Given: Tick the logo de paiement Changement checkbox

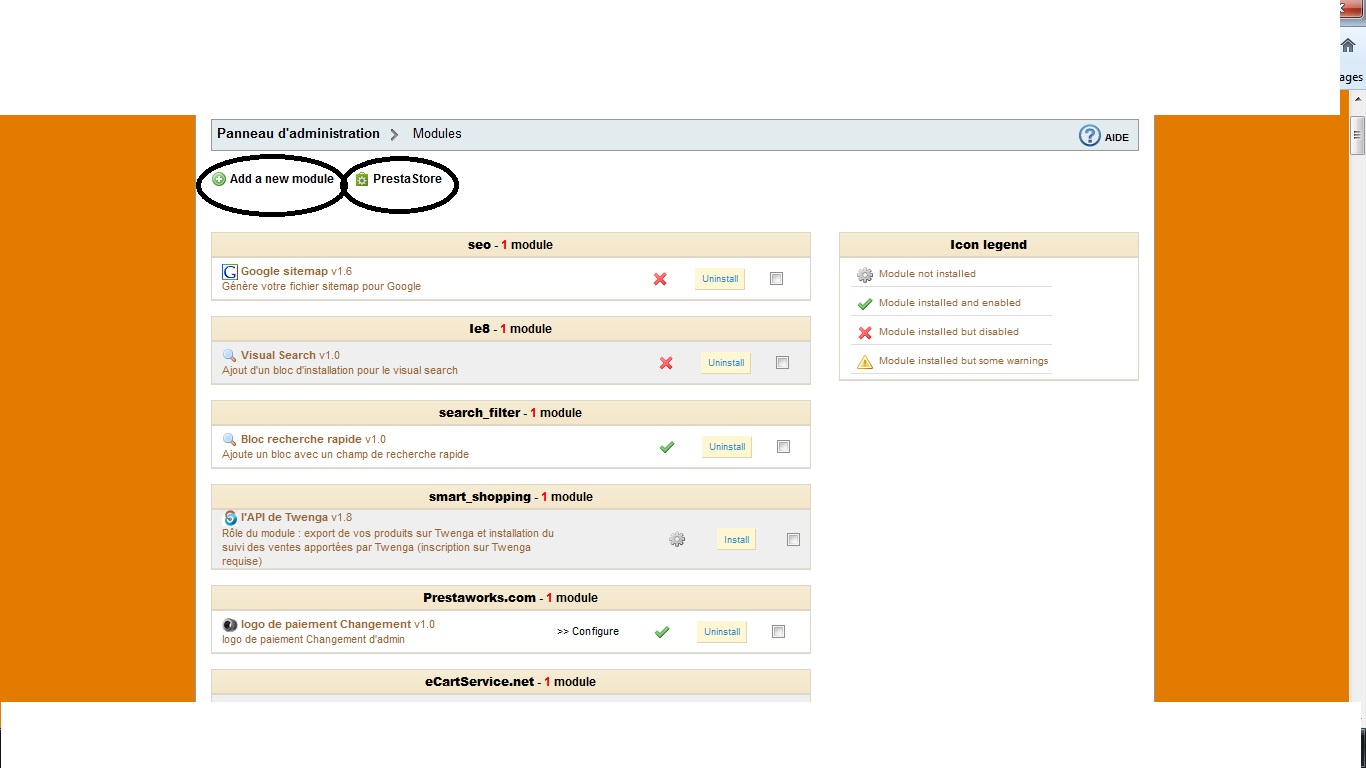Looking at the screenshot, I should click(x=778, y=632).
